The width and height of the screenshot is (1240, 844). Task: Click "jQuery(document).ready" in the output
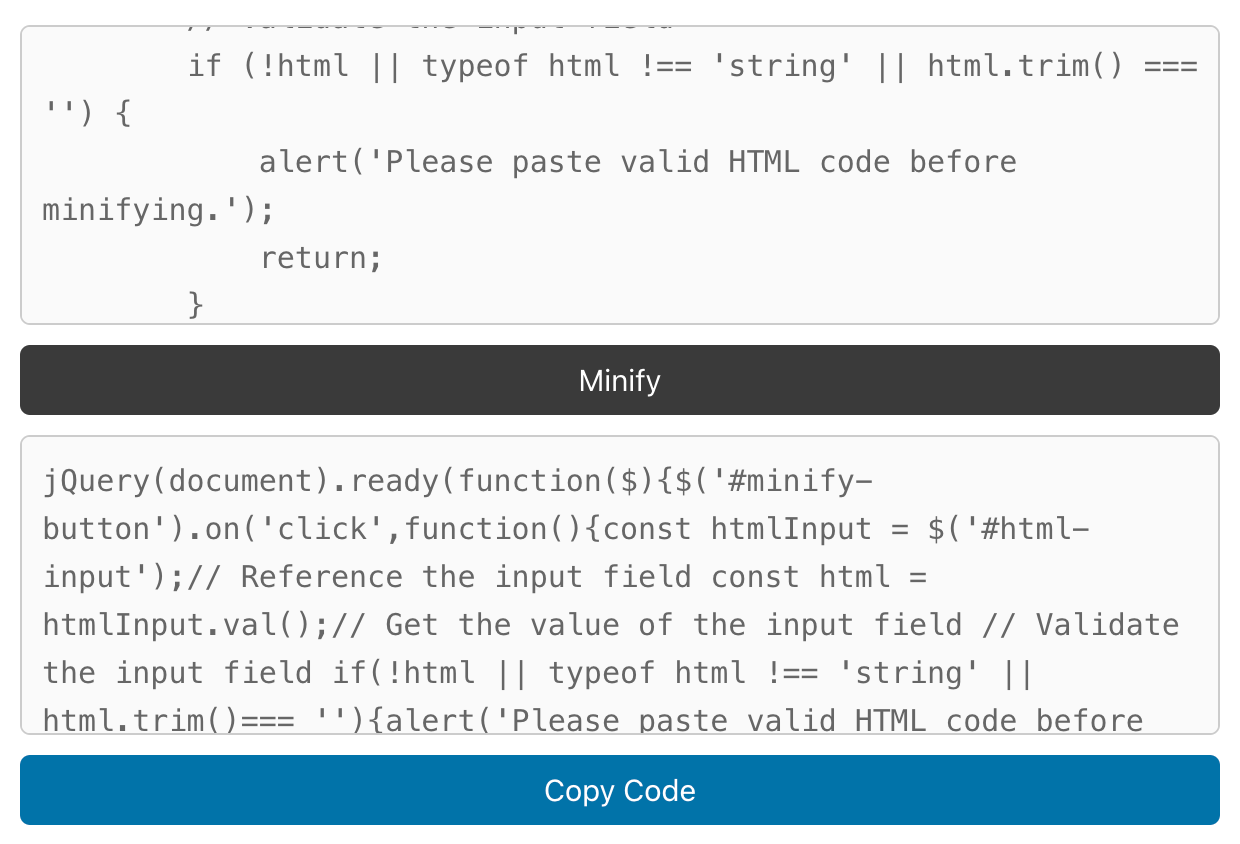240,481
